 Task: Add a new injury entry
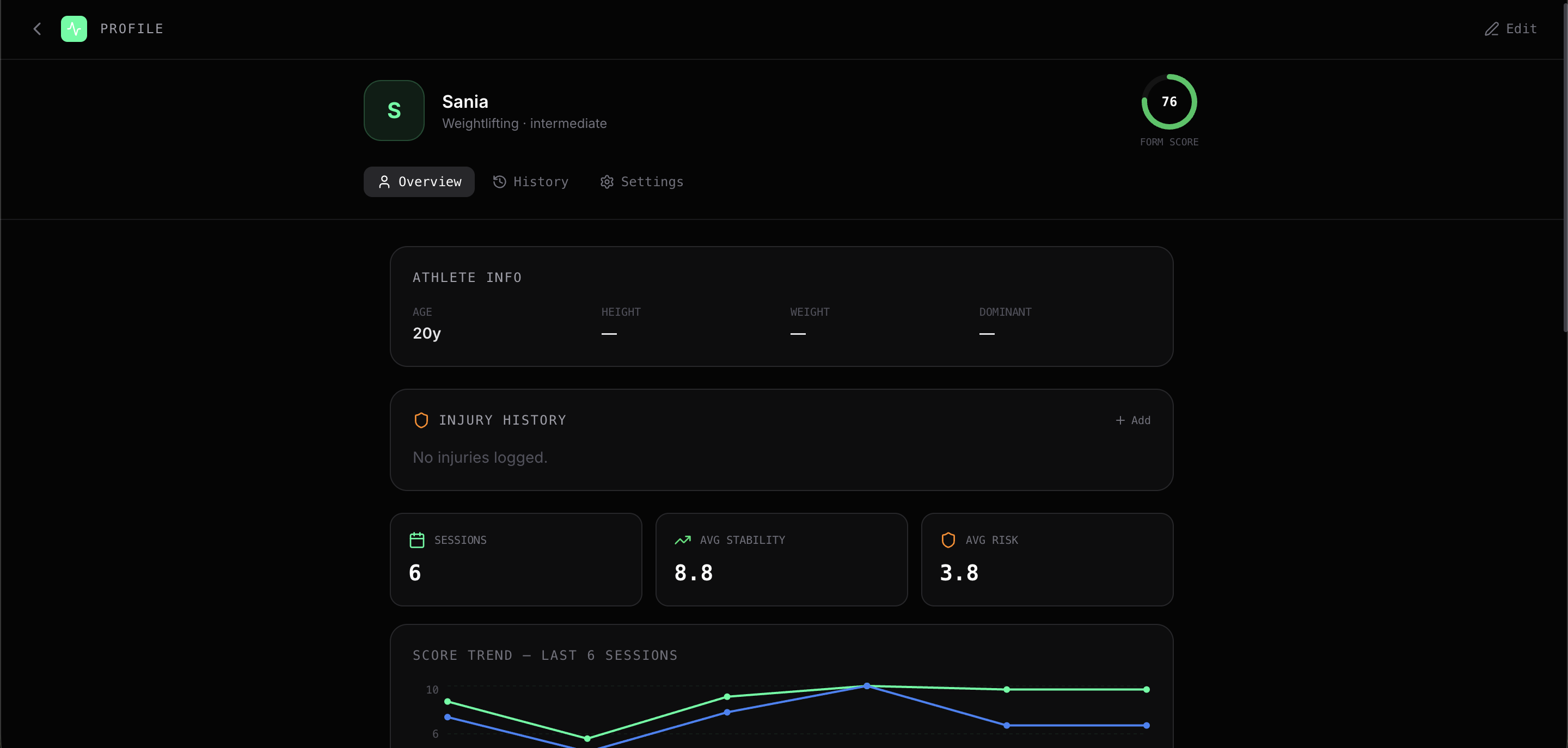point(1132,420)
